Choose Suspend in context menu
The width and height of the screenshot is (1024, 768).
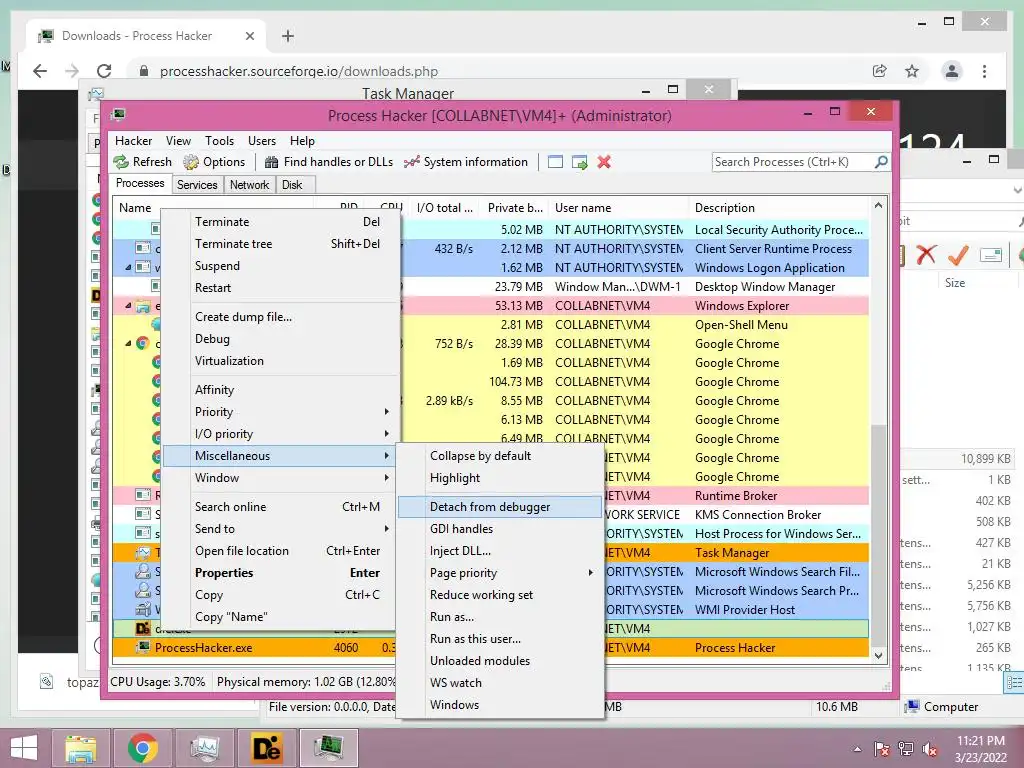[x=280, y=266]
